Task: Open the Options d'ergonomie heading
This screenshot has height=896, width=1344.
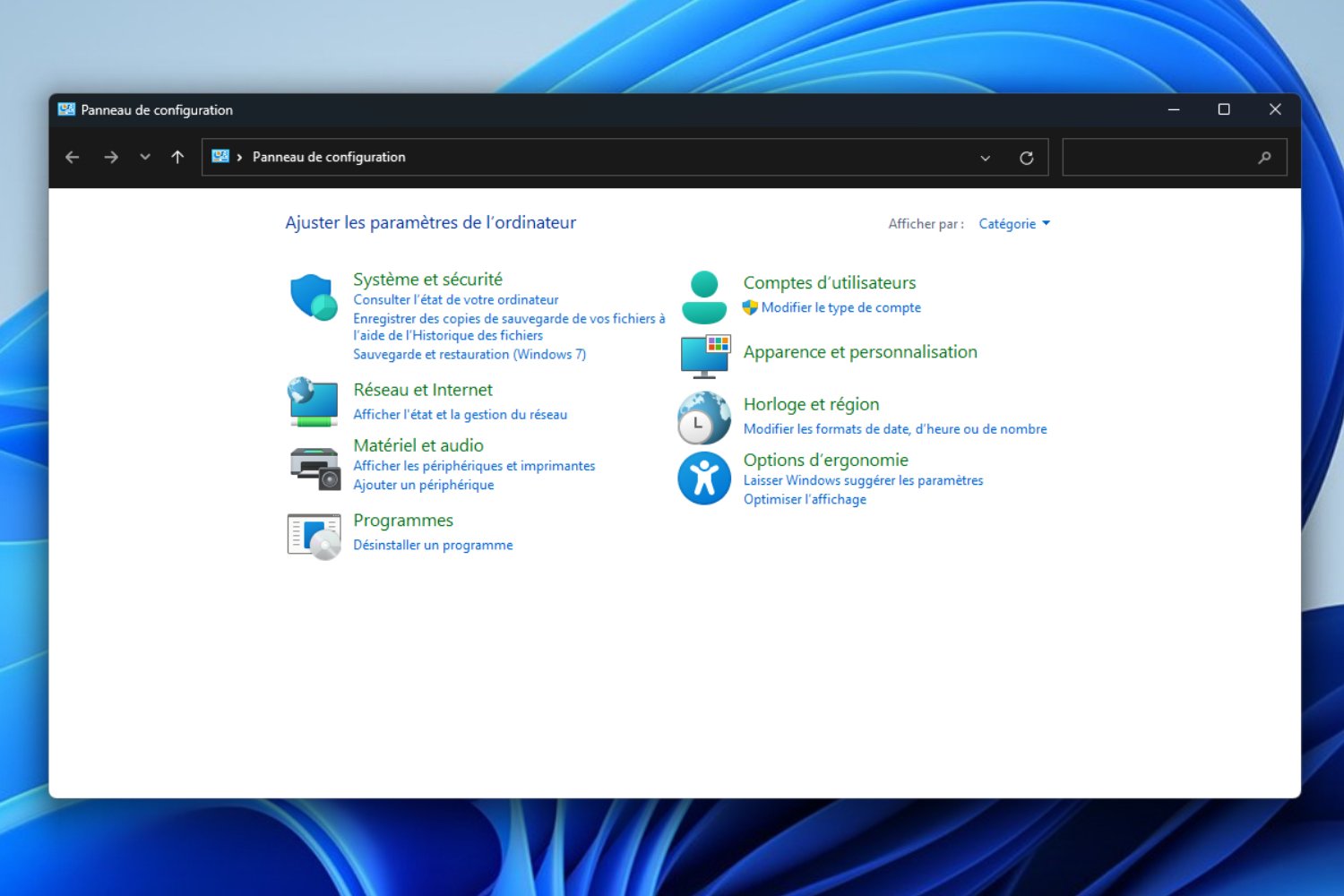Action: click(x=825, y=460)
